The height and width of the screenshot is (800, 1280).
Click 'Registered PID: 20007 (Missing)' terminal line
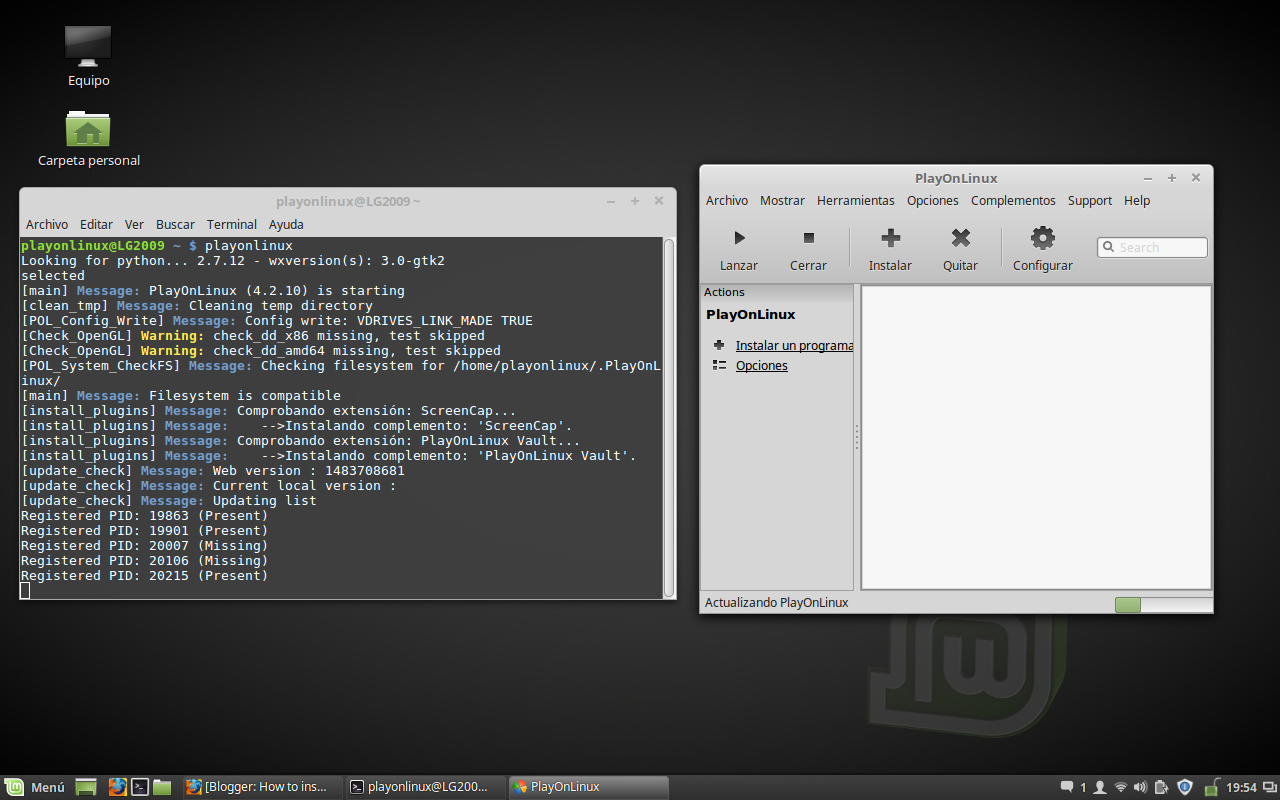pos(145,546)
